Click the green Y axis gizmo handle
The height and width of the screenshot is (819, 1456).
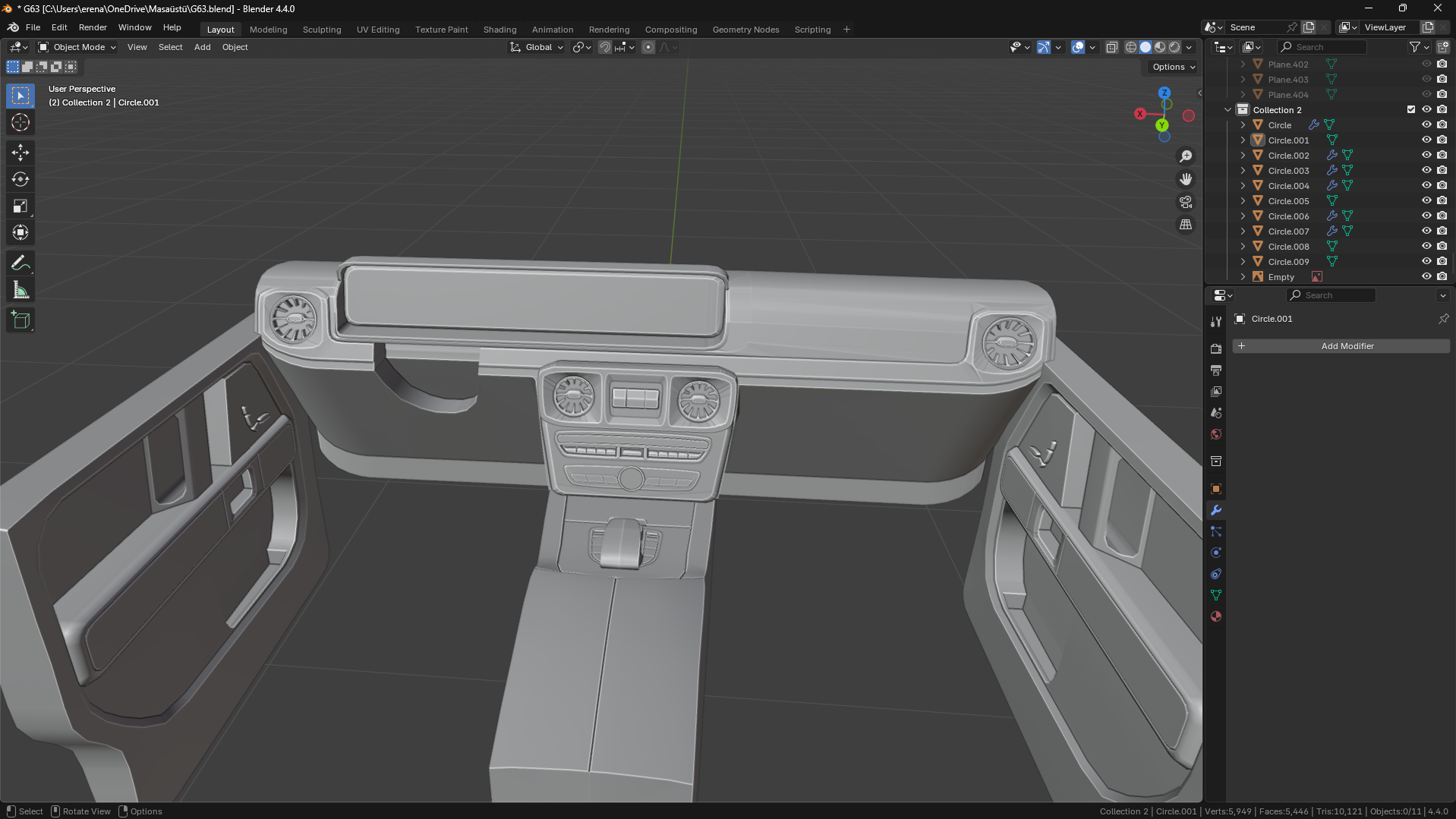tap(1161, 125)
